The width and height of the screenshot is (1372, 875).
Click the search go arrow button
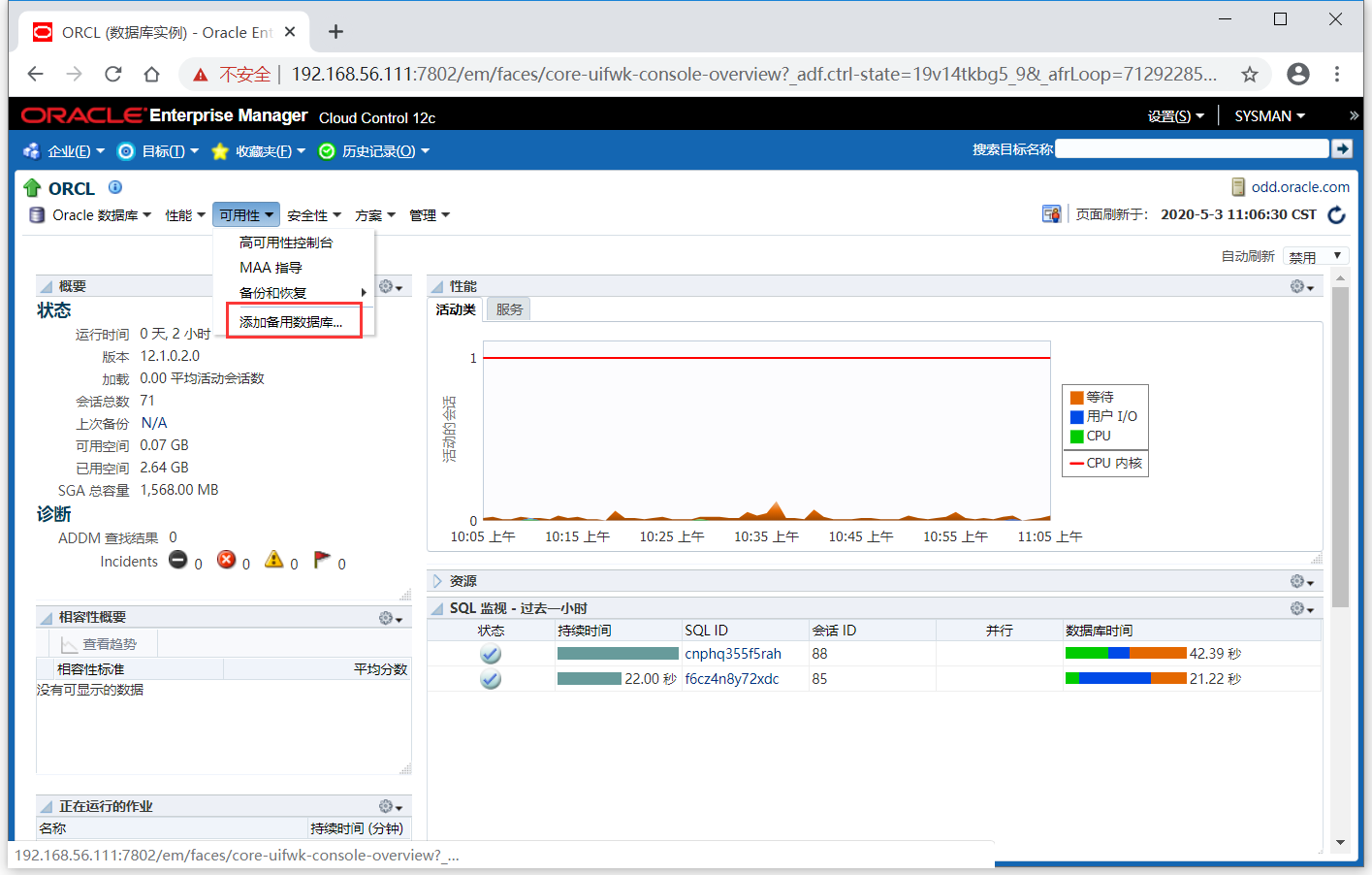click(x=1342, y=148)
